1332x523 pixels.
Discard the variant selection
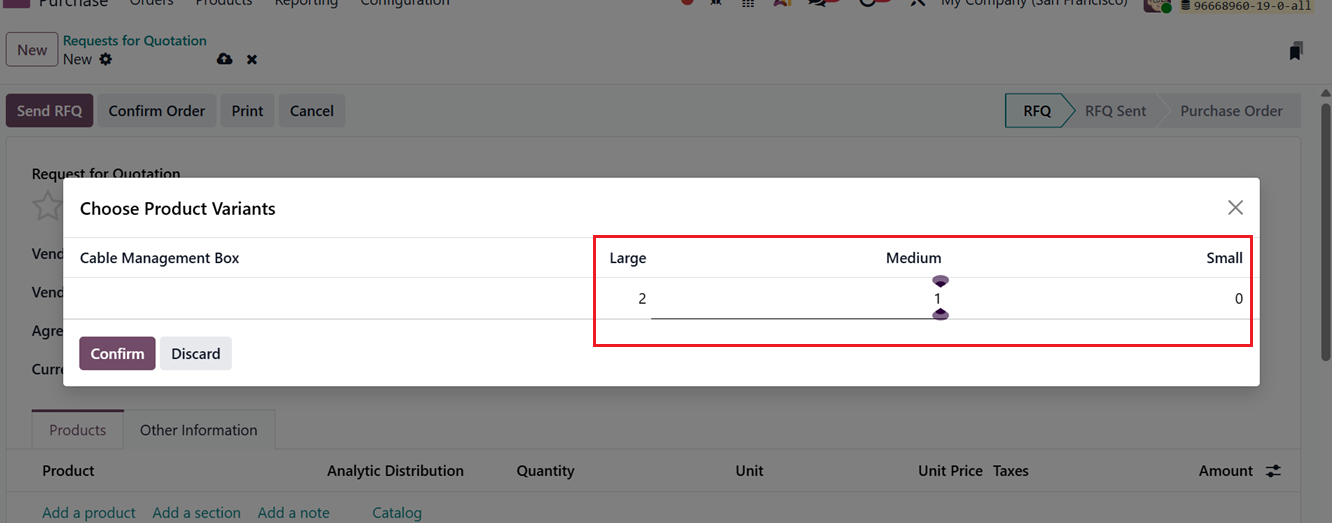tap(195, 354)
